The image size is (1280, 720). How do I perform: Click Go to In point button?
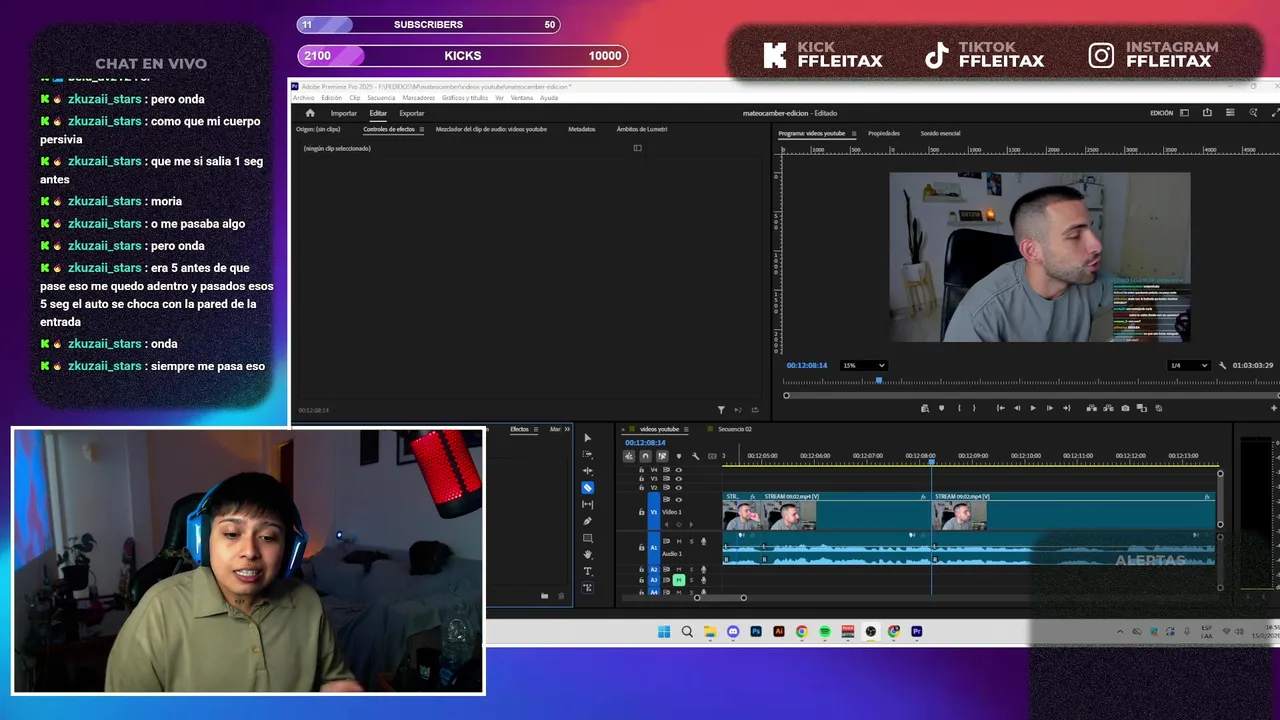[1001, 408]
